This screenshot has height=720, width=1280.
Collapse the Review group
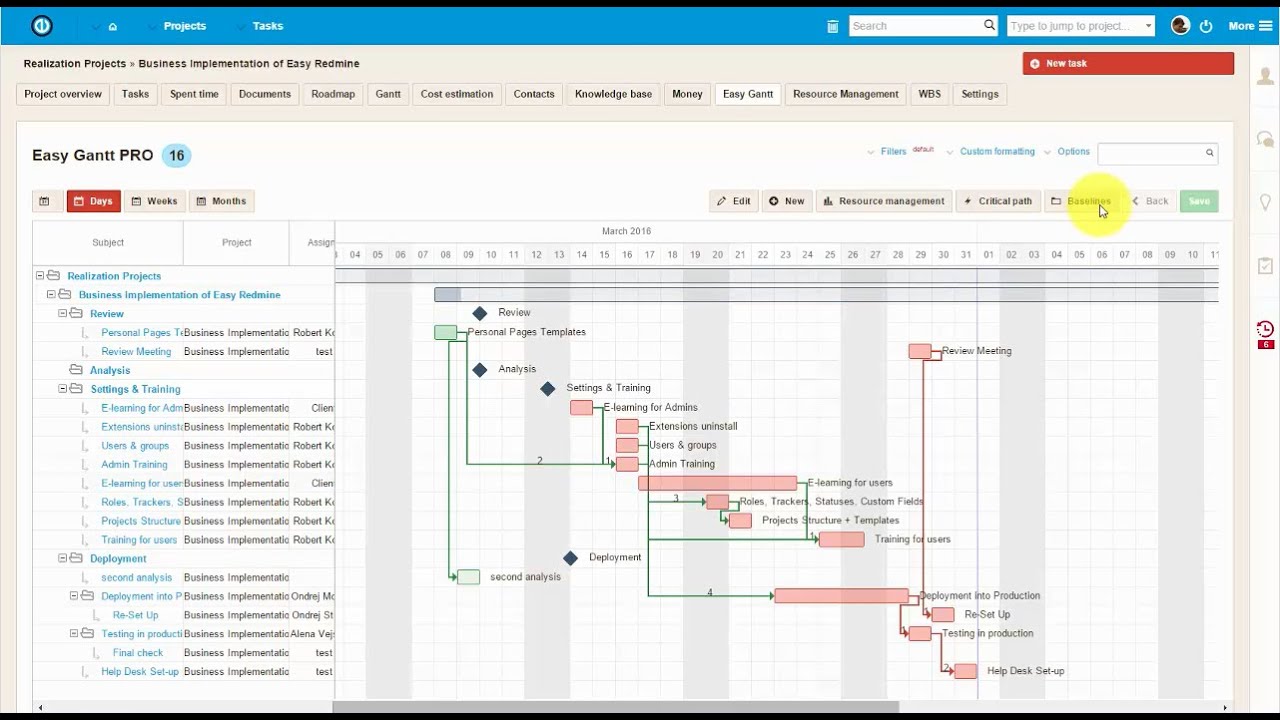coord(62,314)
